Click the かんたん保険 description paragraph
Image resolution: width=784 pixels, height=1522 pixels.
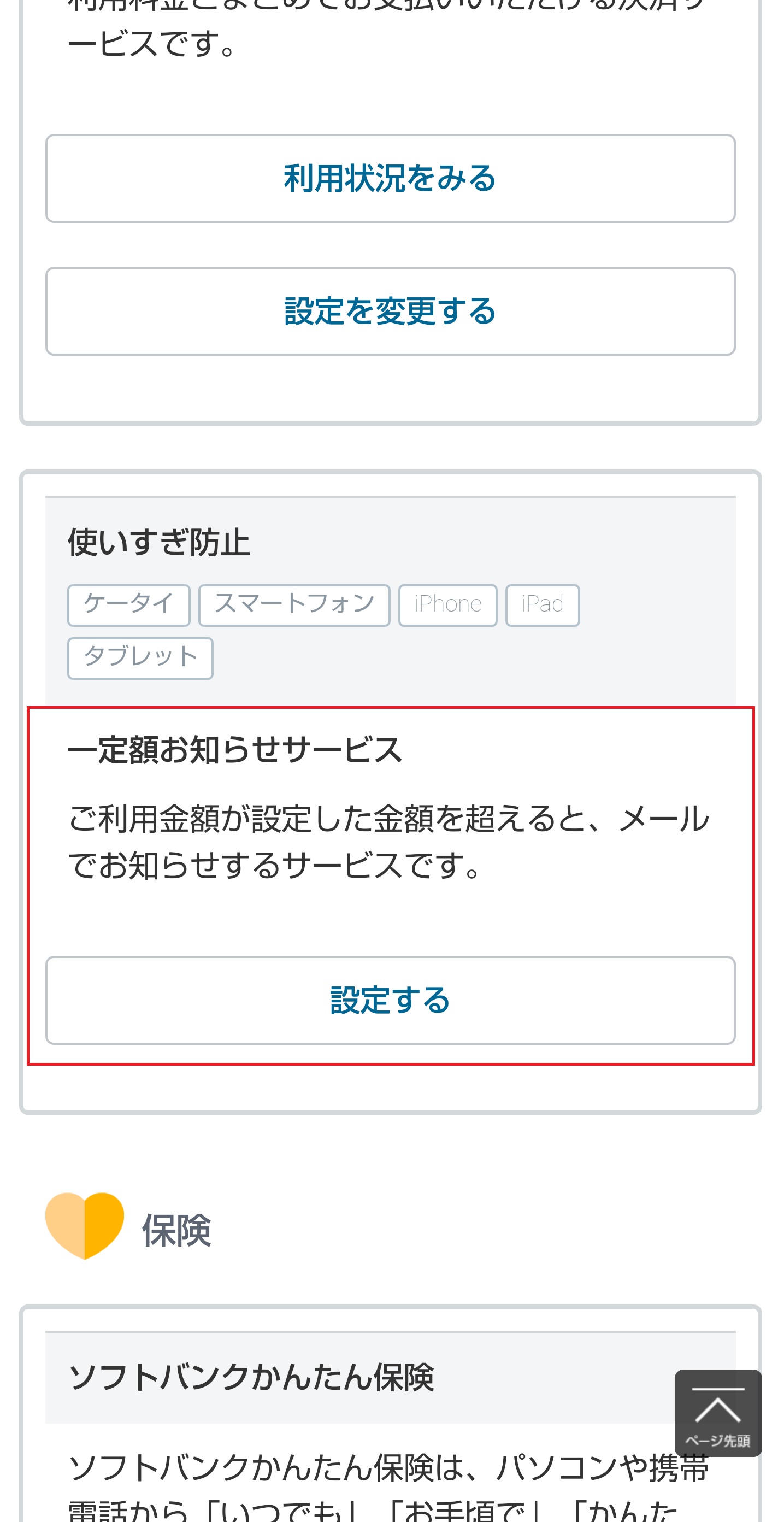tap(389, 1489)
